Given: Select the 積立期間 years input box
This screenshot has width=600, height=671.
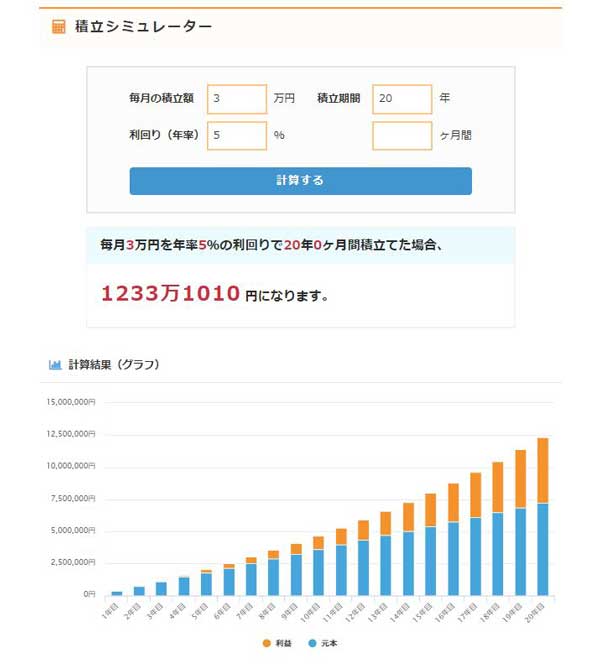Looking at the screenshot, I should pos(401,99).
